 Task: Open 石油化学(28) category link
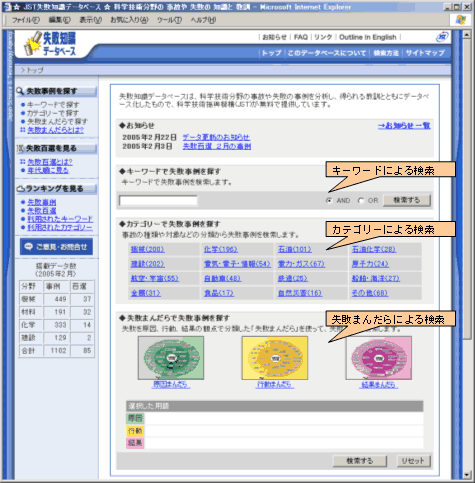point(374,249)
